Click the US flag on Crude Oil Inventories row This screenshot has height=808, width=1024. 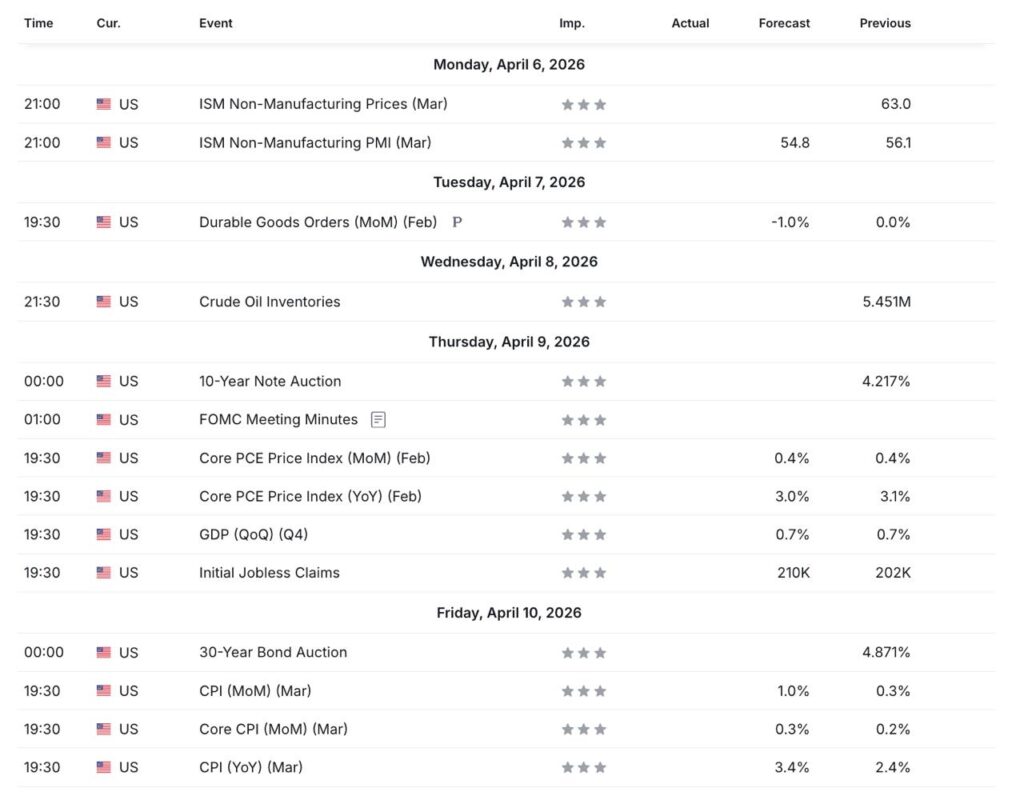pos(104,302)
